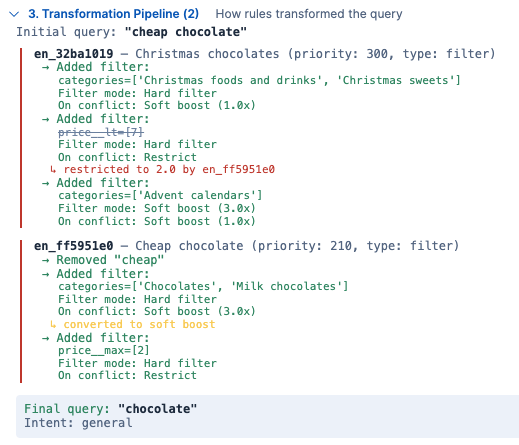Select the 'Advent calendars' categories filter
The height and width of the screenshot is (445, 519).
(x=160, y=195)
